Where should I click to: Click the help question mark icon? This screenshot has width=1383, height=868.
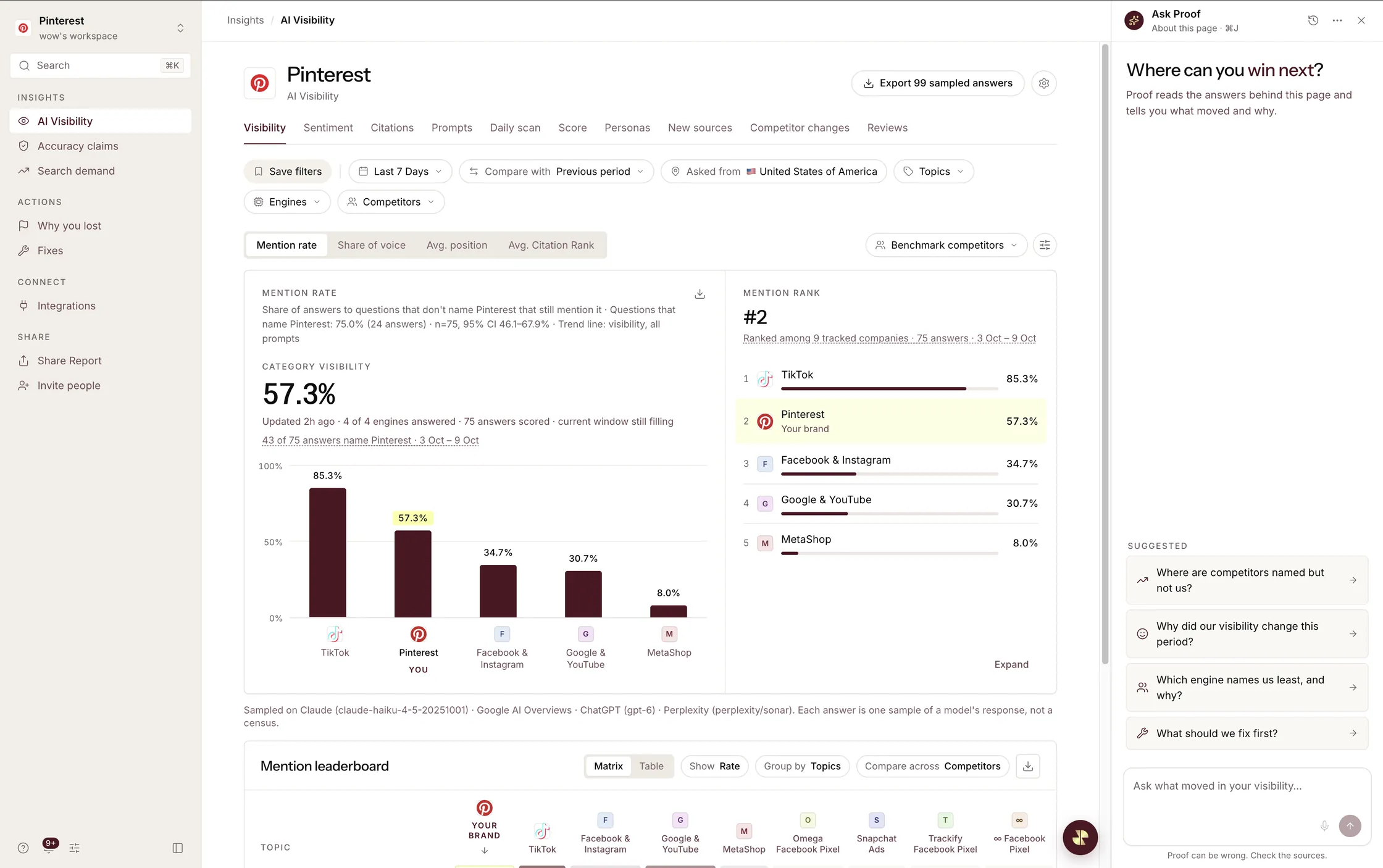[x=23, y=848]
